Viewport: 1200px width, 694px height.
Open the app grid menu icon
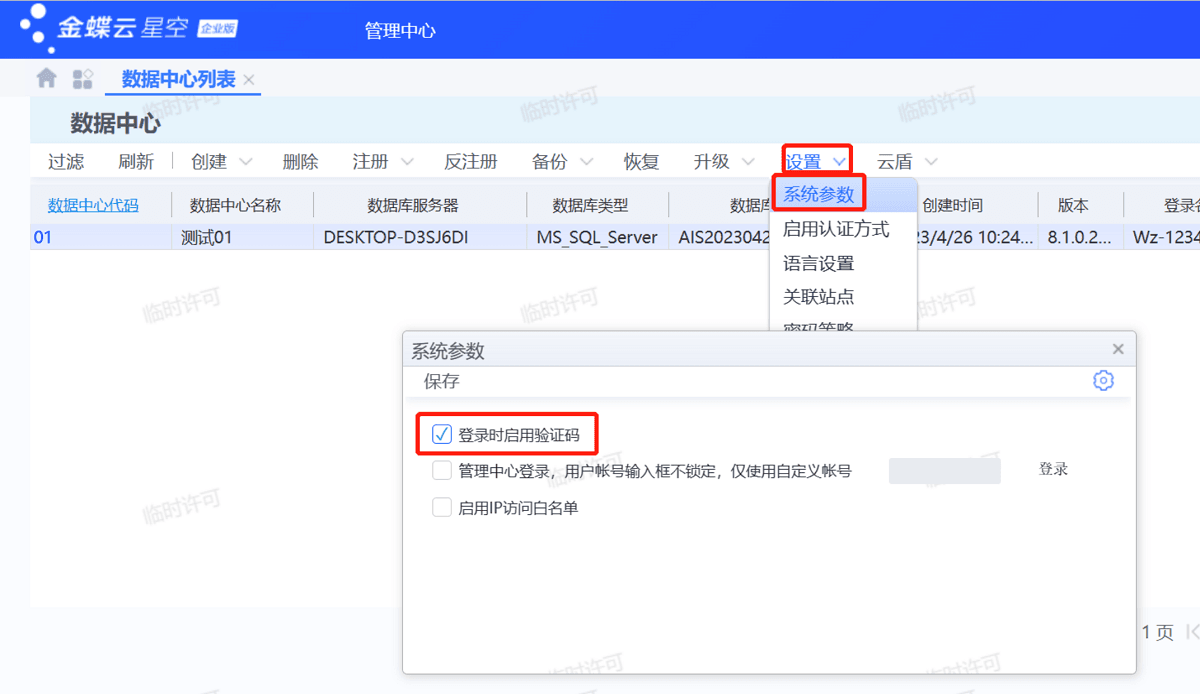[x=82, y=79]
